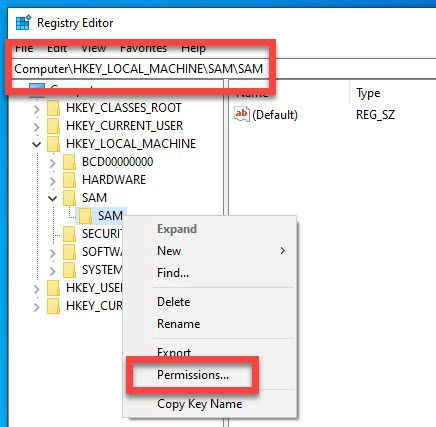Image resolution: width=436 pixels, height=427 pixels.
Task: Click the Registry Editor app icon in title bar
Action: tap(23, 22)
